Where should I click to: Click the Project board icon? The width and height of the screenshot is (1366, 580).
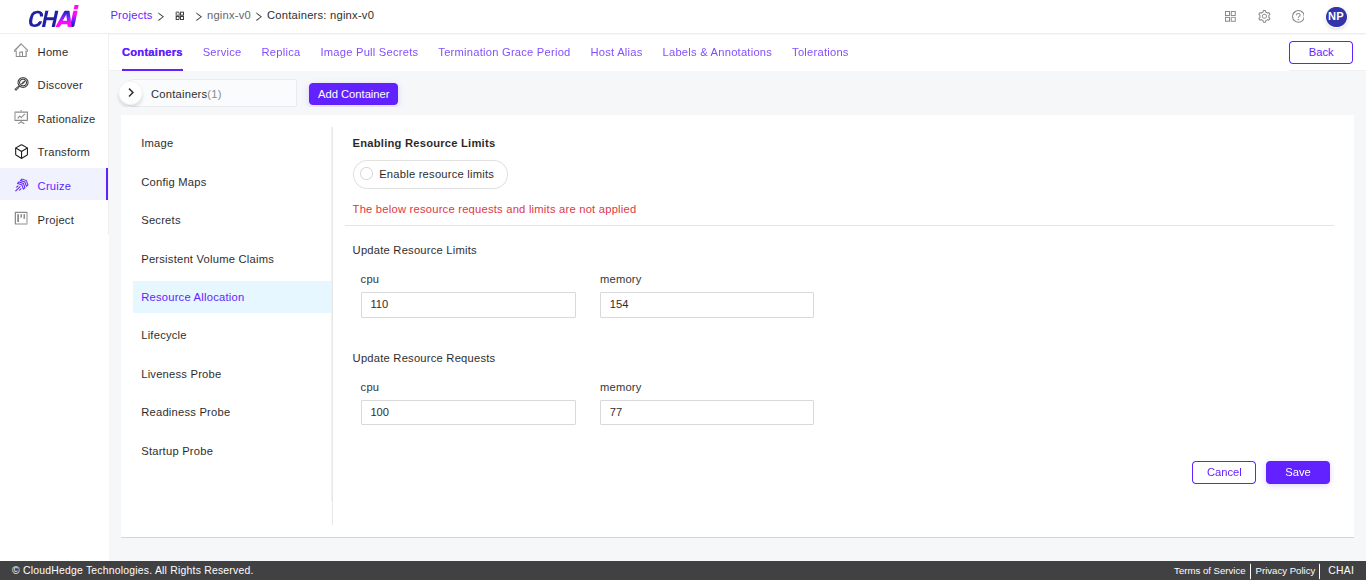pyautogui.click(x=21, y=219)
